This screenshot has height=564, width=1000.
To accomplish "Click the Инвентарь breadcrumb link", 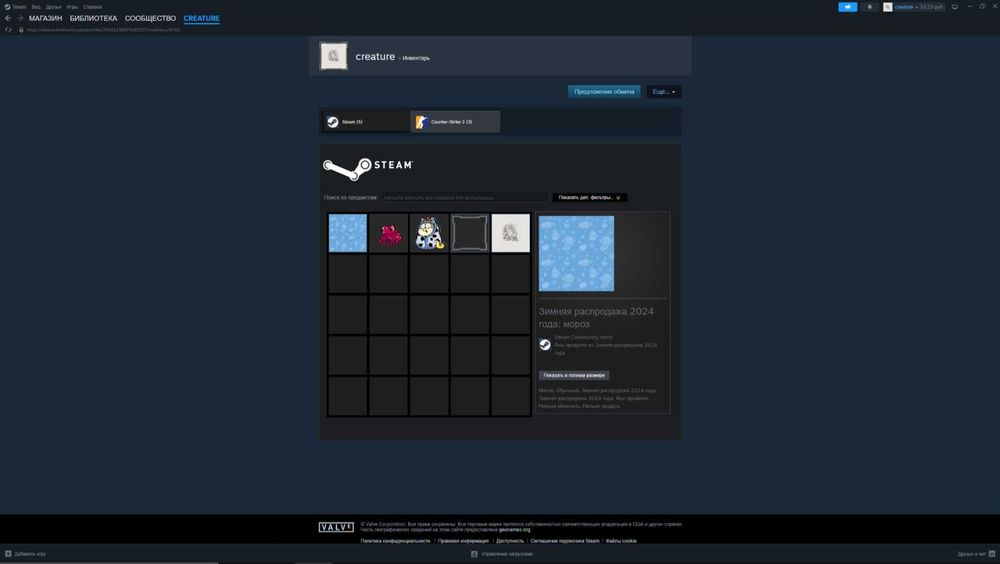I will (416, 58).
